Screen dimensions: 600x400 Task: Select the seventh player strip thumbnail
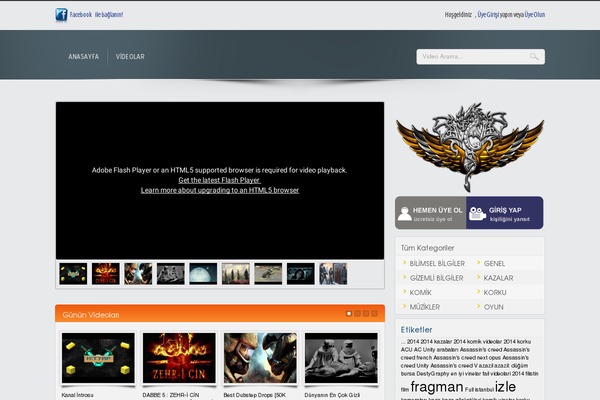[268, 274]
